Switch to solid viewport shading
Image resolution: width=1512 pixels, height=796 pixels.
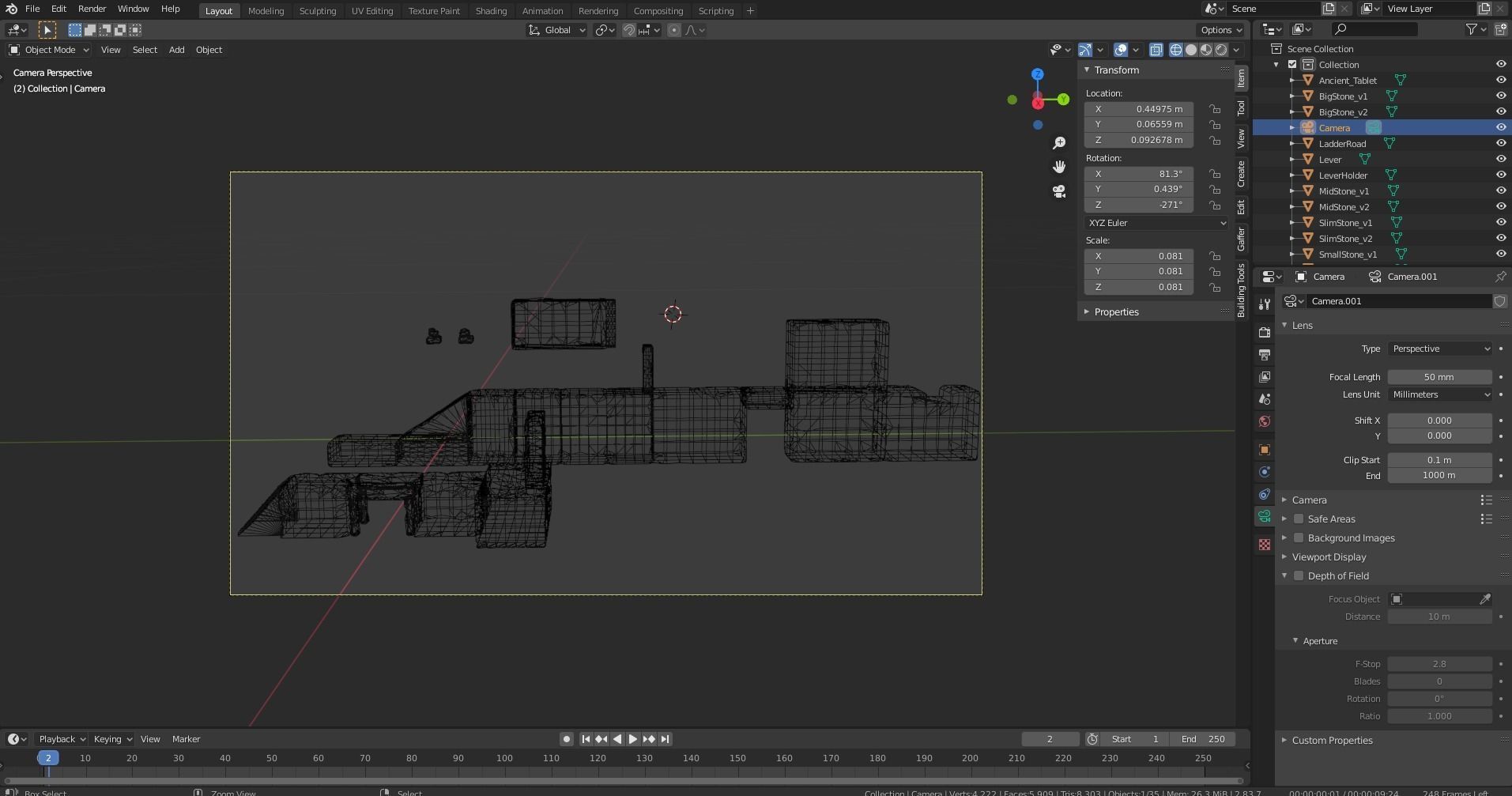[1191, 50]
